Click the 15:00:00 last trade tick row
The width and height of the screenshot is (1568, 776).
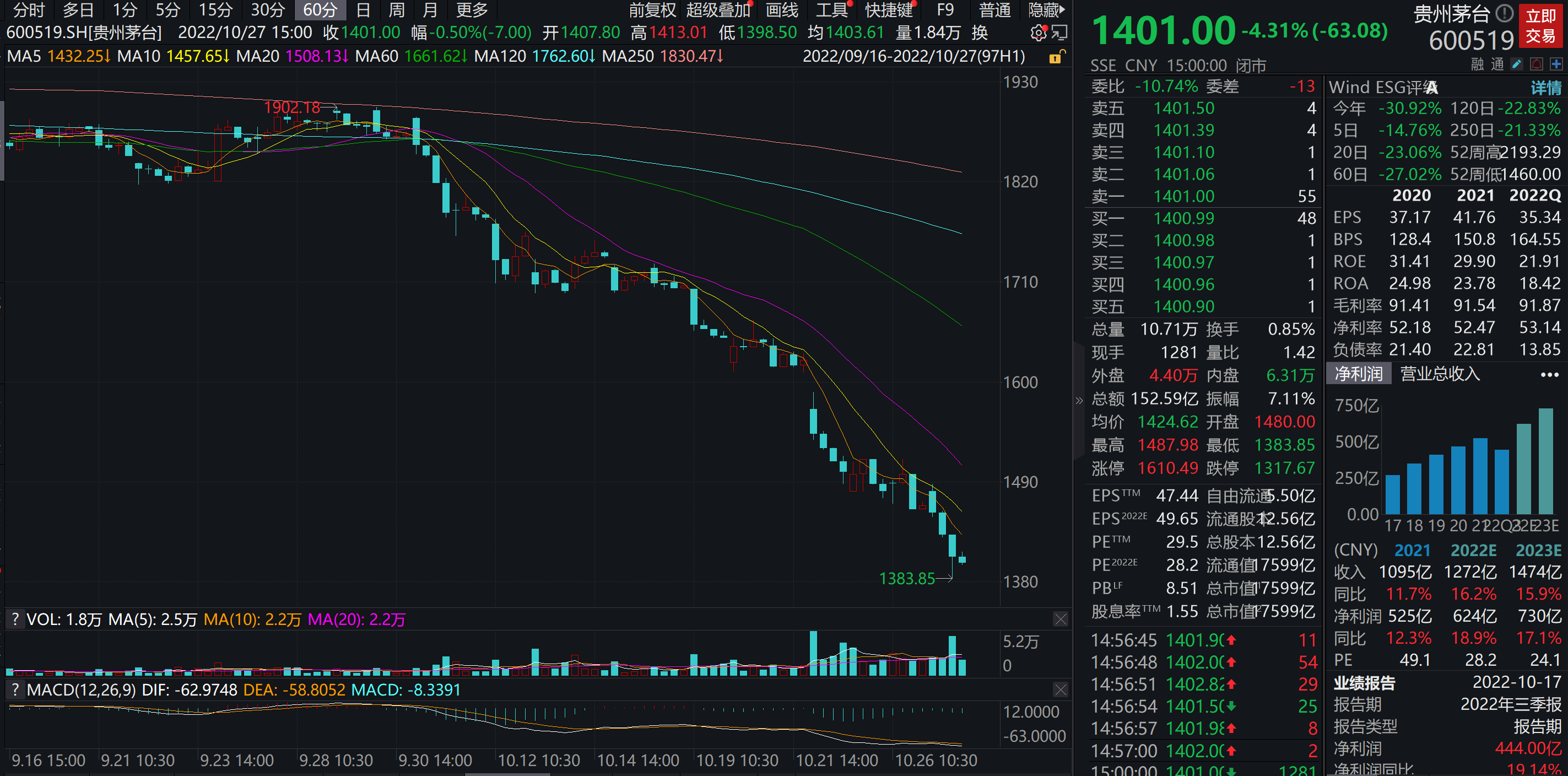tap(1204, 770)
